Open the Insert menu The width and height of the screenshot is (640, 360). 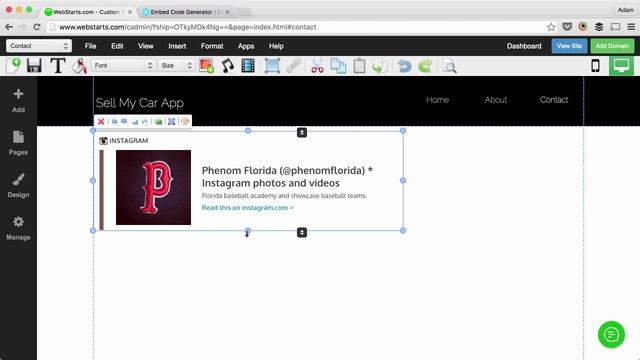[x=177, y=46]
